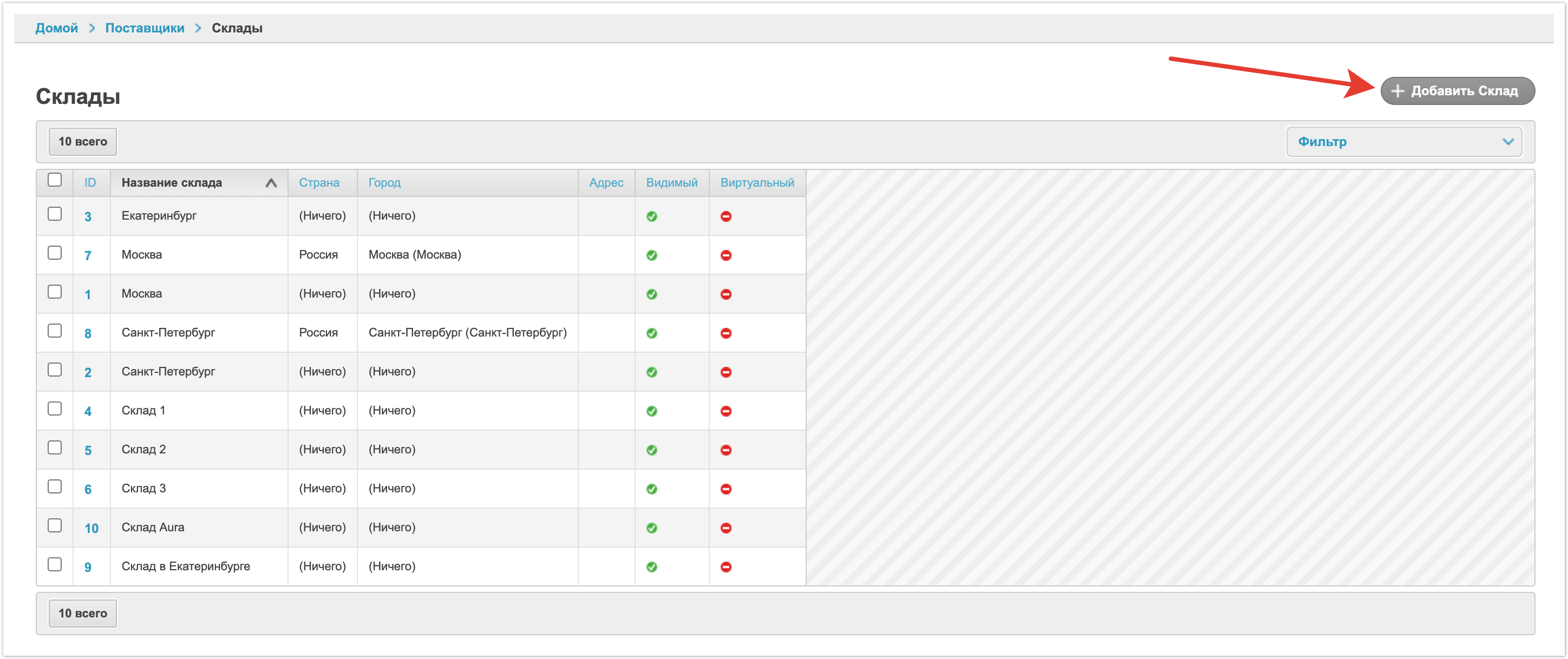Click green visible icon for Склад Aura
The height and width of the screenshot is (659, 1568).
click(651, 528)
